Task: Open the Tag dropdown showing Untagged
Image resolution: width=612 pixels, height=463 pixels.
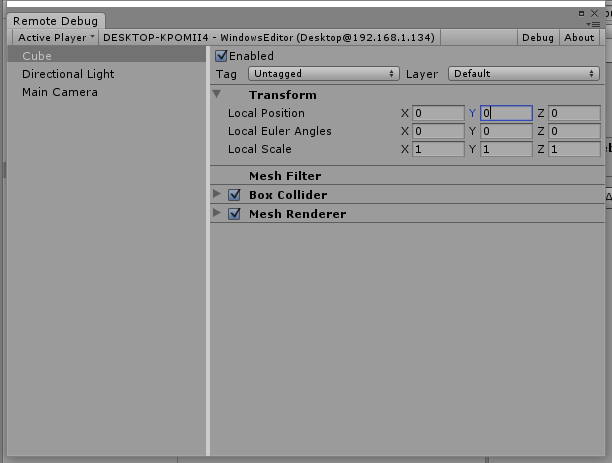Action: point(324,73)
